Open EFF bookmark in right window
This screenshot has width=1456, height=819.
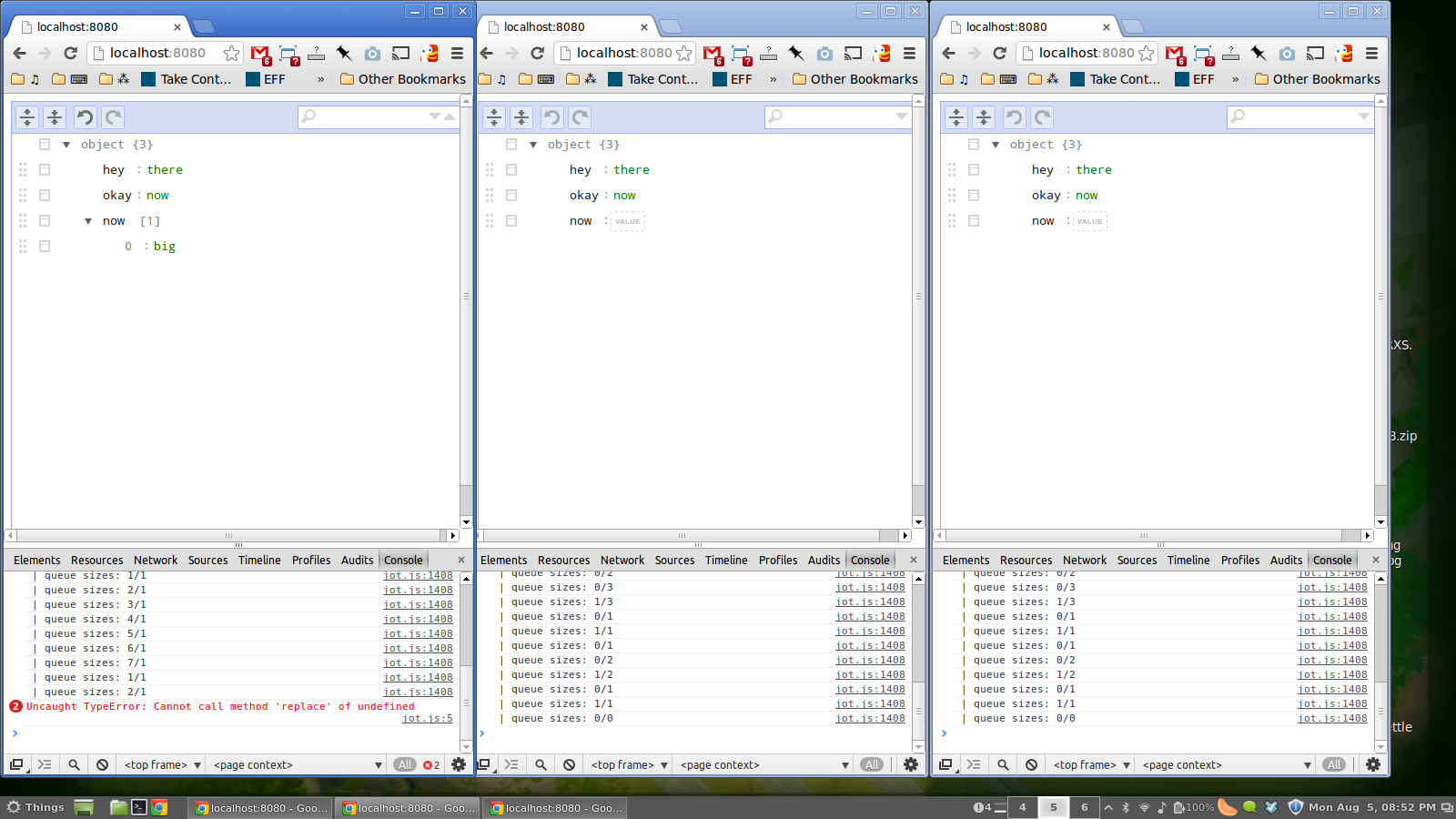click(x=1195, y=79)
